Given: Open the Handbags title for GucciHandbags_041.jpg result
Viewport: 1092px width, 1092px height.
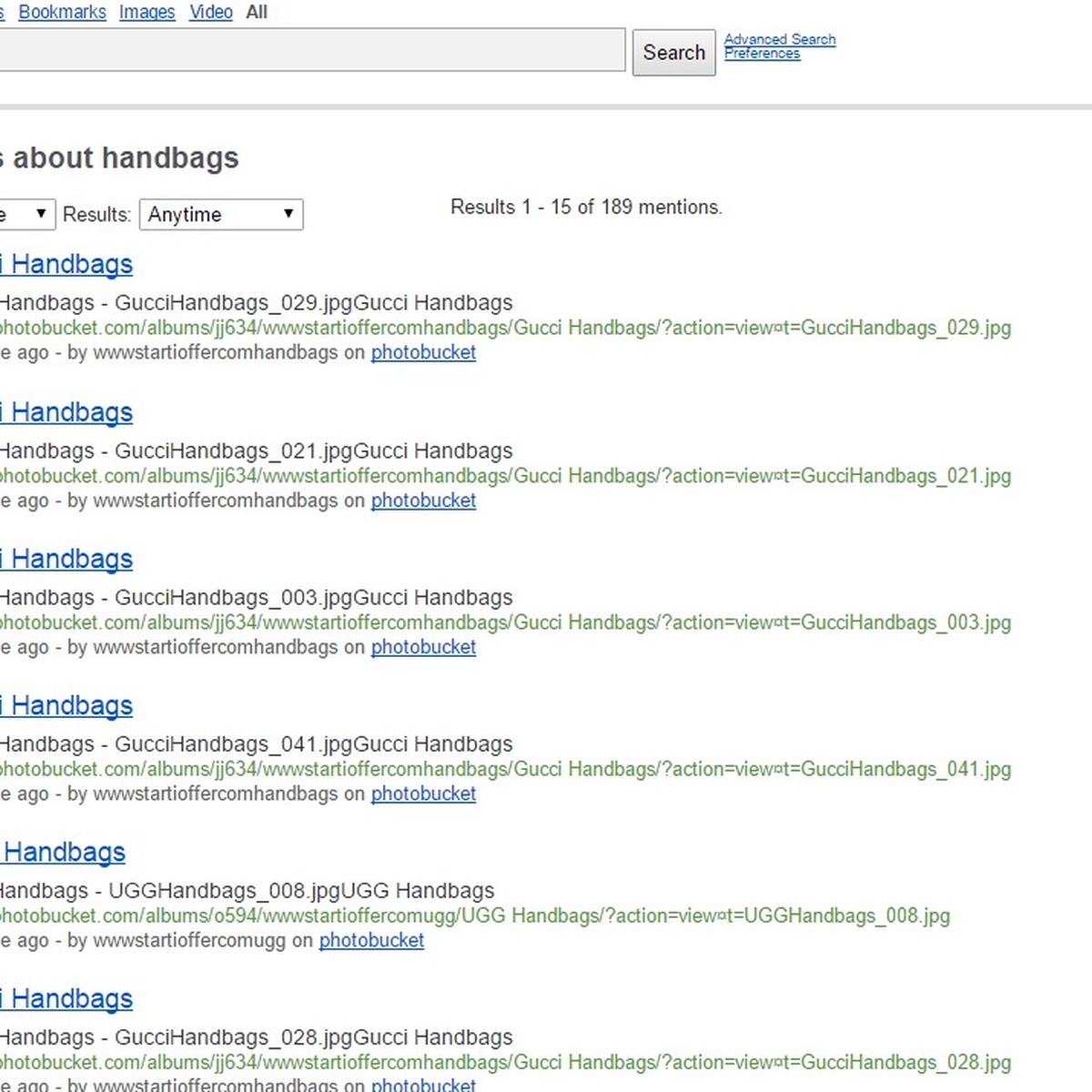Looking at the screenshot, I should (x=69, y=706).
